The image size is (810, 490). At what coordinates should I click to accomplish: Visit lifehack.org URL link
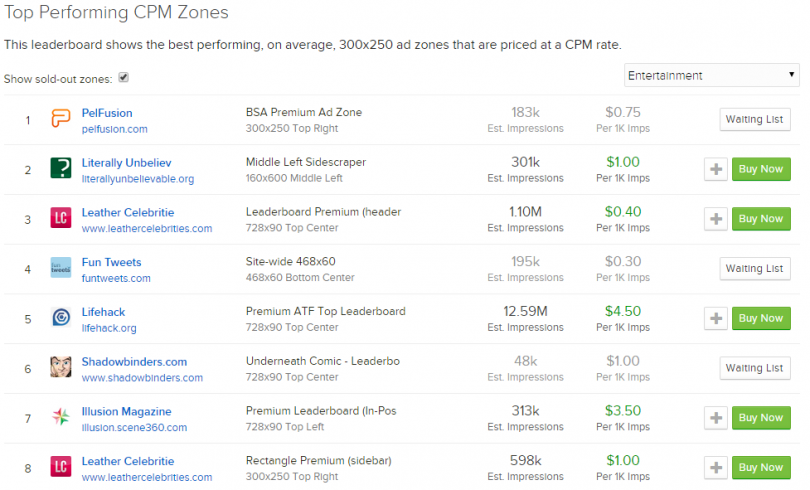coord(109,328)
